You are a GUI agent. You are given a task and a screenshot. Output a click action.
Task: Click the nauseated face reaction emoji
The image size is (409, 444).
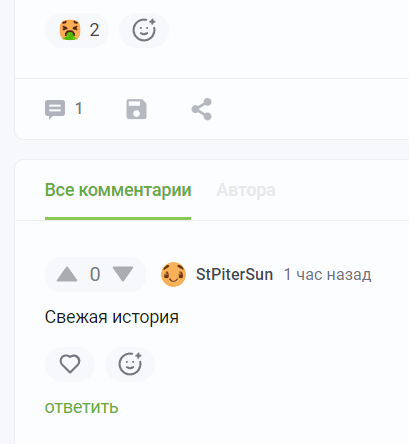(x=70, y=30)
